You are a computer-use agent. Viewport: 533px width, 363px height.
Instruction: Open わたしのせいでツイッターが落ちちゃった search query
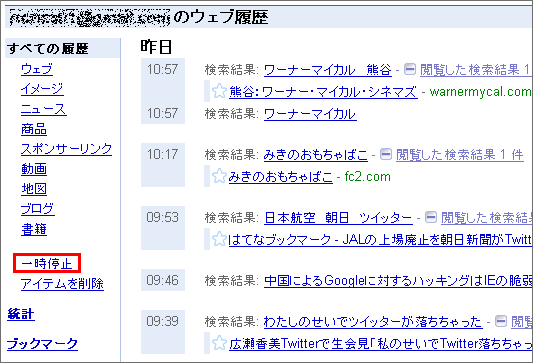(x=373, y=322)
